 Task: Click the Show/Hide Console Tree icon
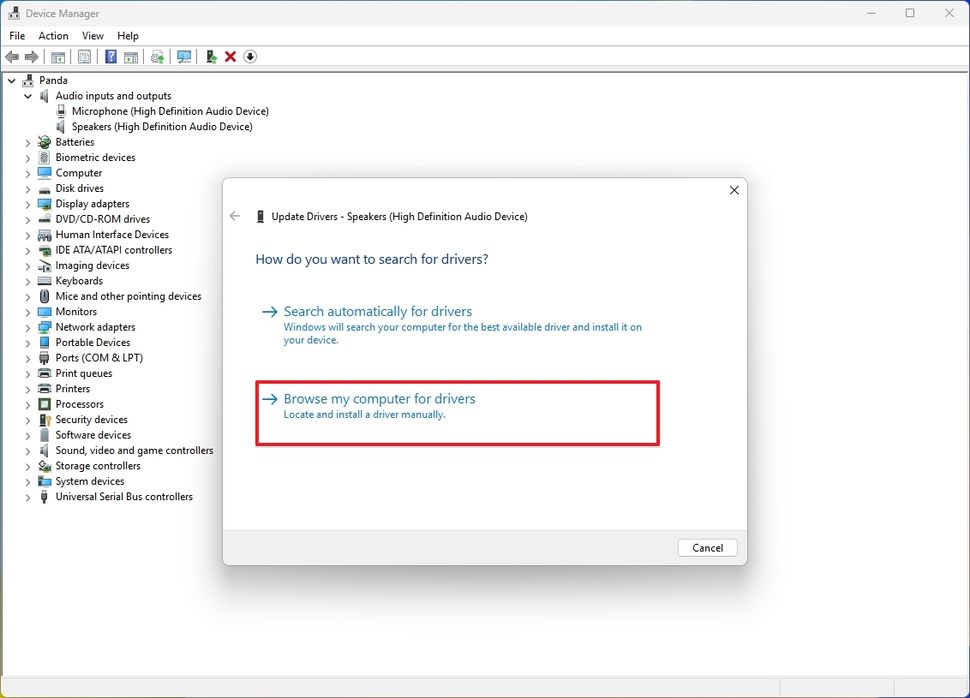tap(57, 56)
